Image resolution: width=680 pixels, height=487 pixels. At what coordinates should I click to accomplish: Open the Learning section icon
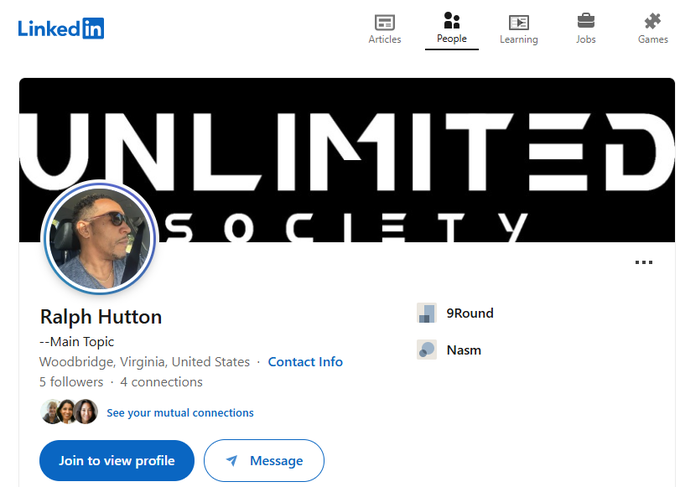(x=518, y=22)
